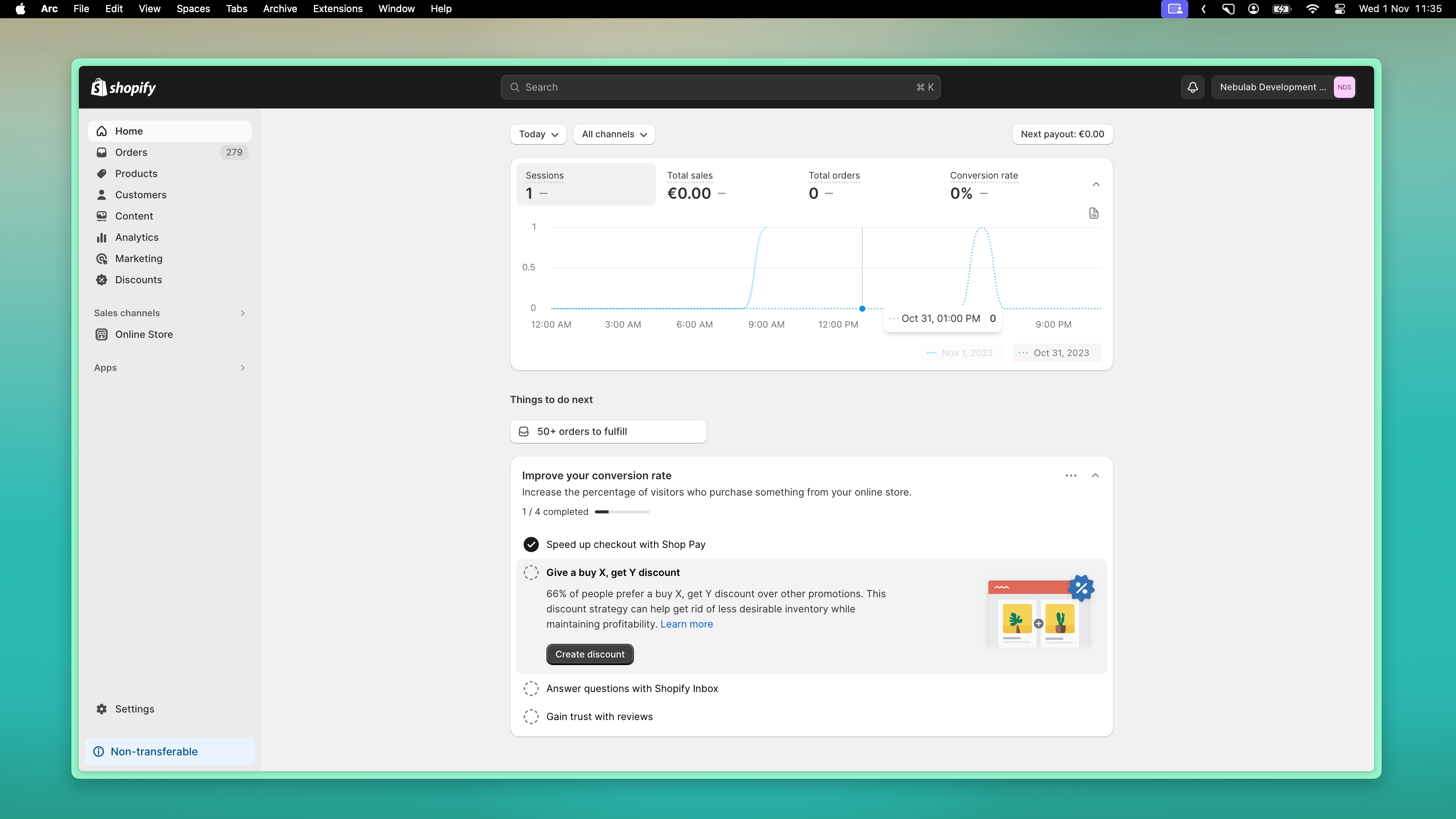The width and height of the screenshot is (1456, 819).
Task: Expand Gain trust with reviews step
Action: 599,717
